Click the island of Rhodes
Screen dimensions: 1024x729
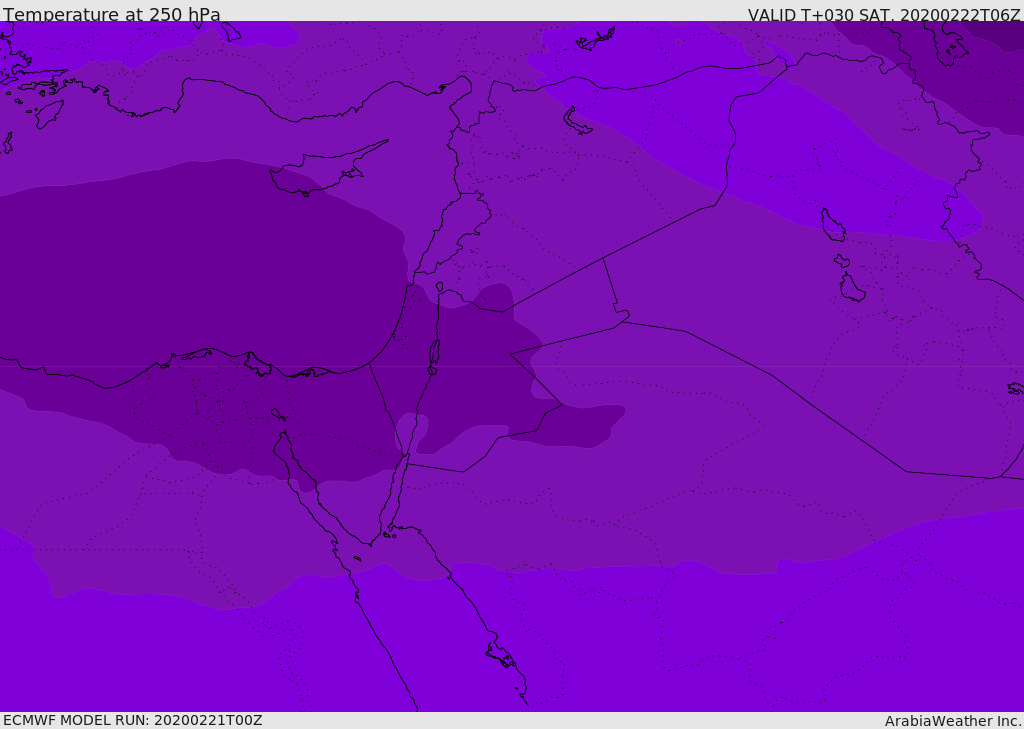pos(47,114)
